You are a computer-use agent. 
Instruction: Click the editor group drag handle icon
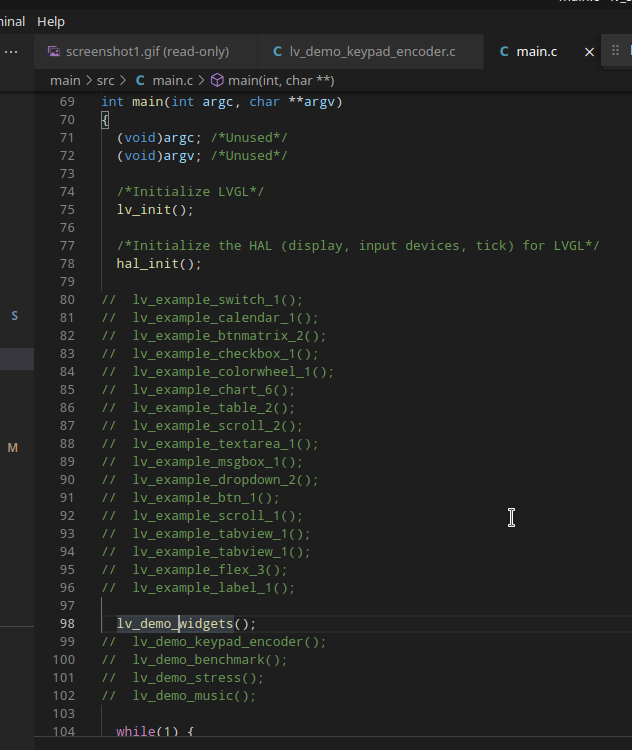(615, 50)
